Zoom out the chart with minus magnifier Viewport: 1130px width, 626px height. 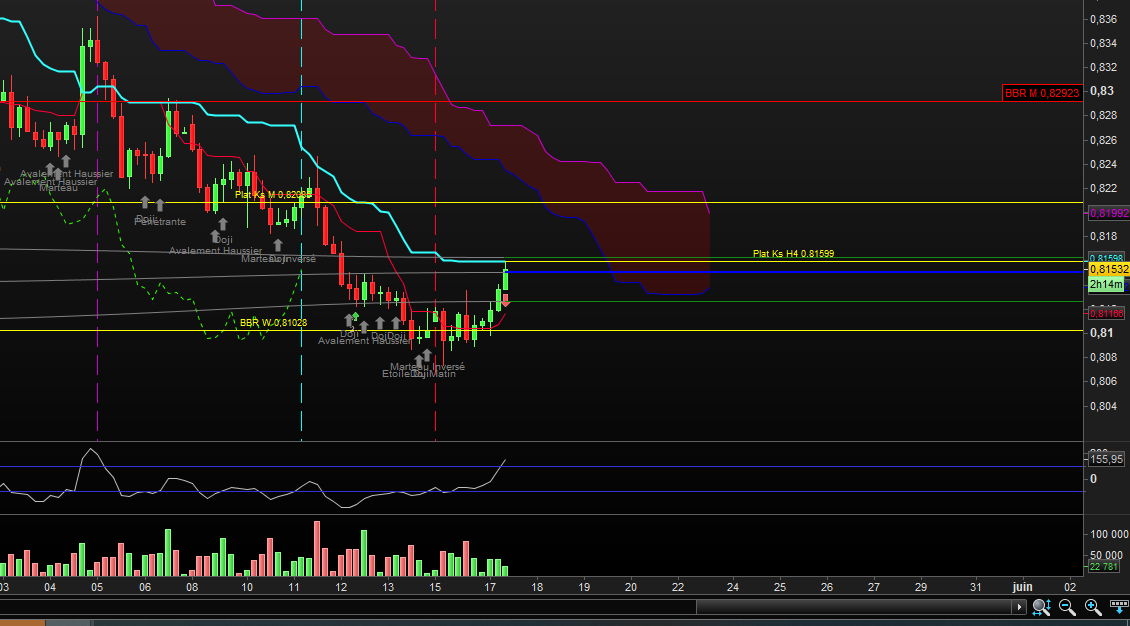(1067, 606)
